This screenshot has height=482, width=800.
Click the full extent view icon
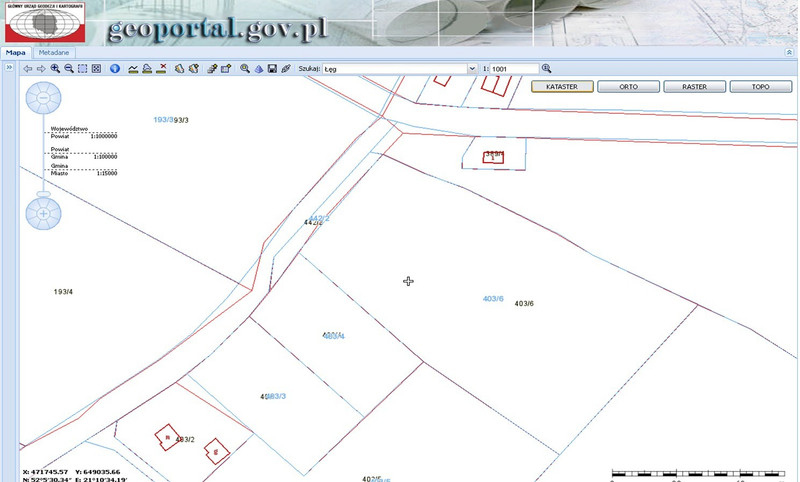coord(96,69)
